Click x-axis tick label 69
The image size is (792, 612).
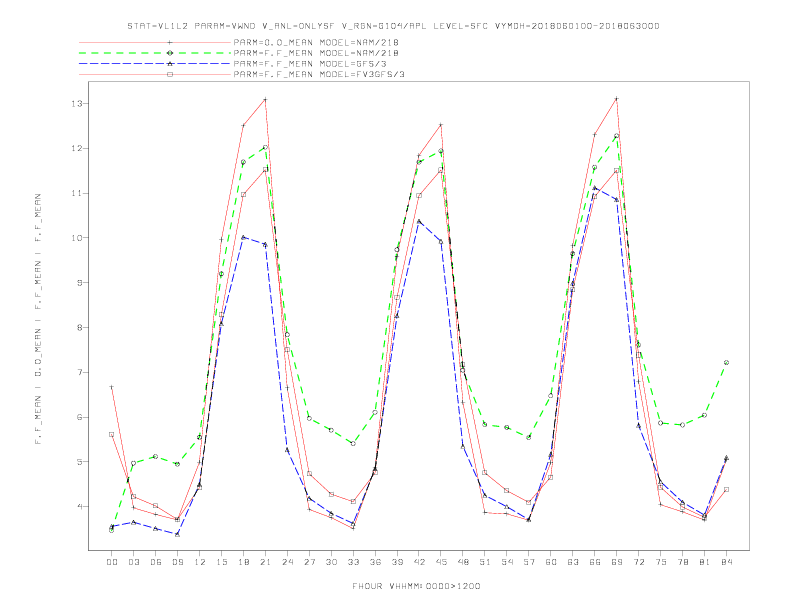pos(617,562)
